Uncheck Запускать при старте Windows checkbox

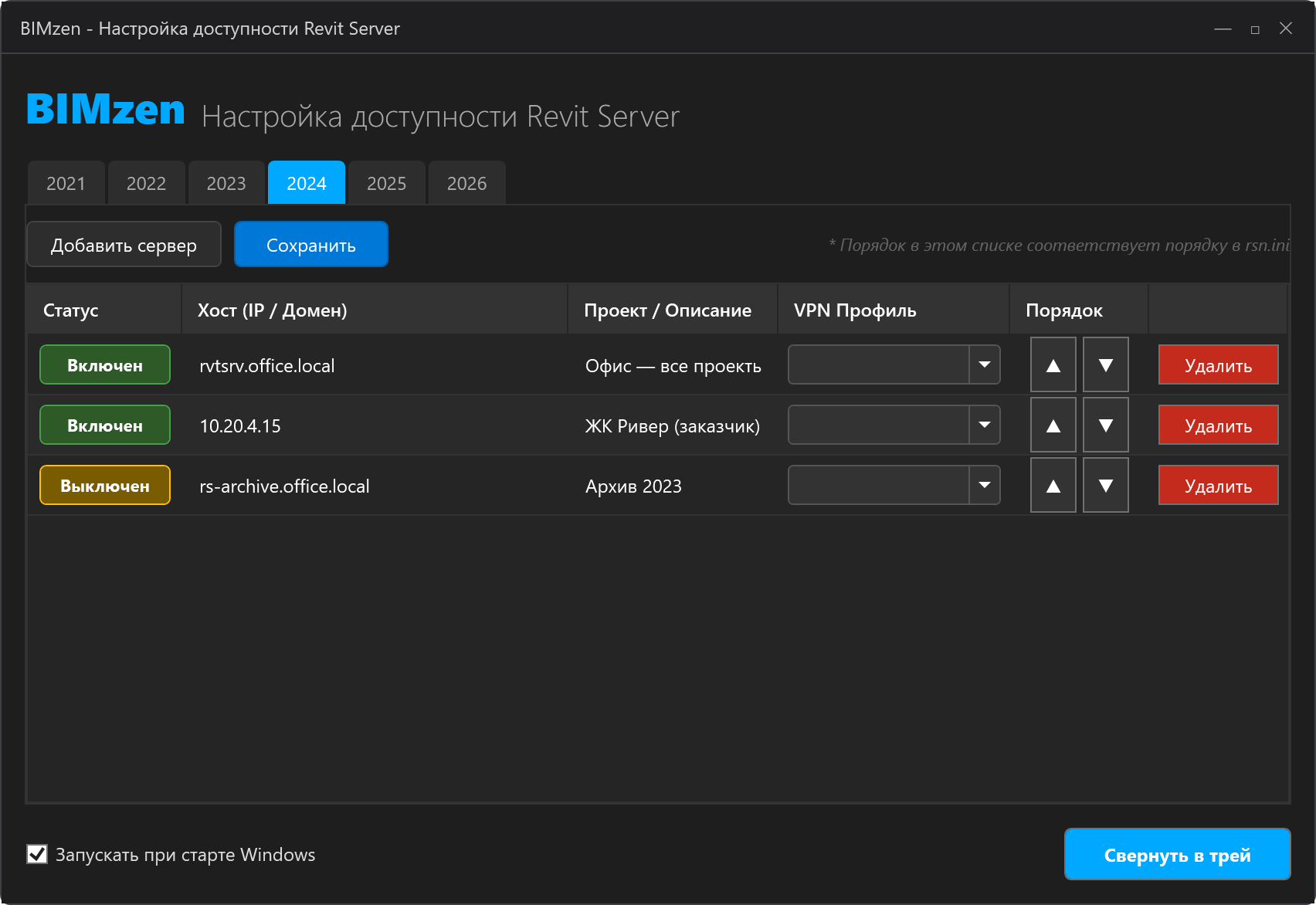(37, 853)
